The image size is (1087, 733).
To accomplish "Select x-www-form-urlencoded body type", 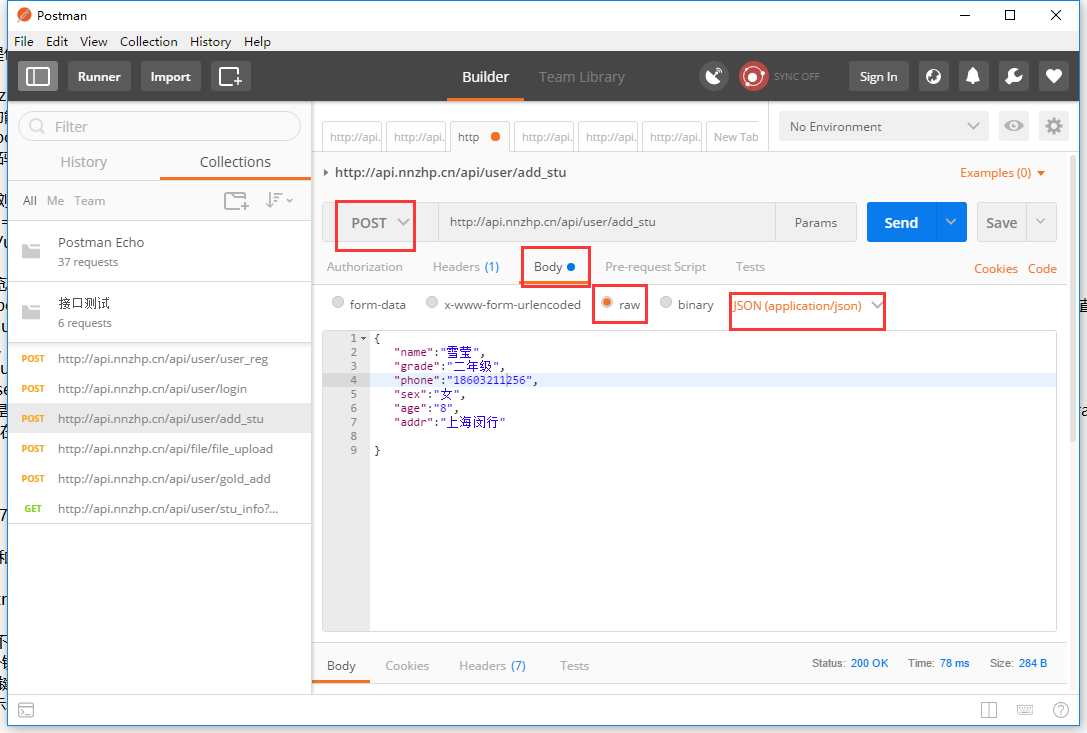I will click(x=432, y=302).
